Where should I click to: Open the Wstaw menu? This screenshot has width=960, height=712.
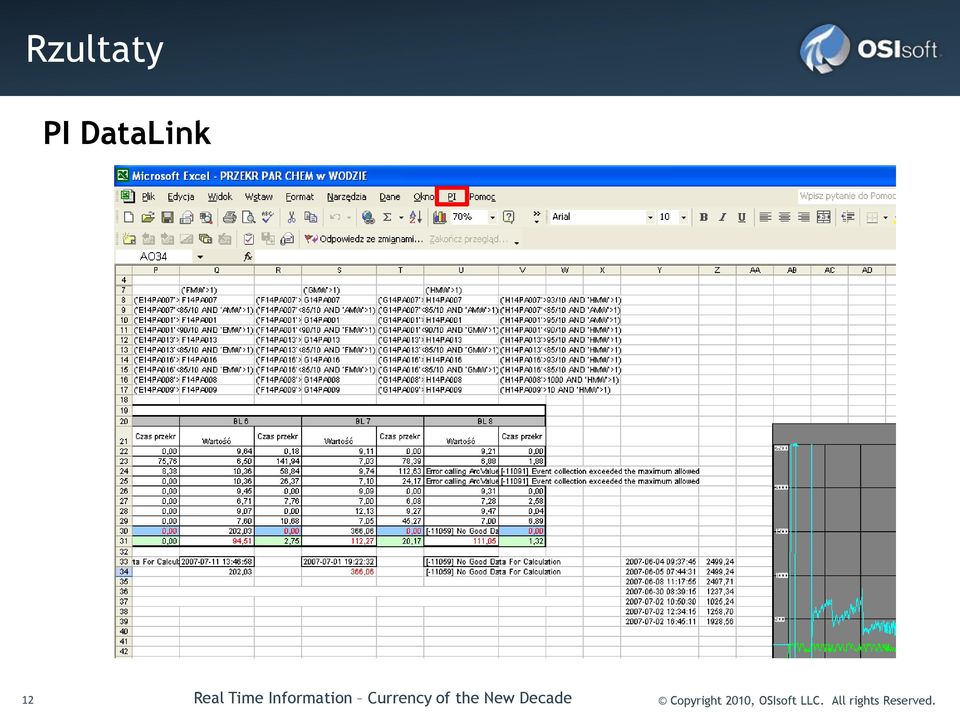pos(258,197)
